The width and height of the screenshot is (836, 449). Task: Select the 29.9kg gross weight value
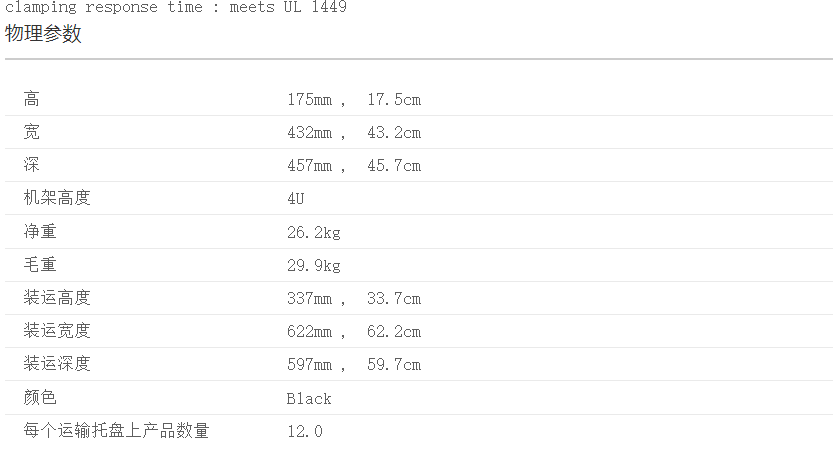point(314,265)
